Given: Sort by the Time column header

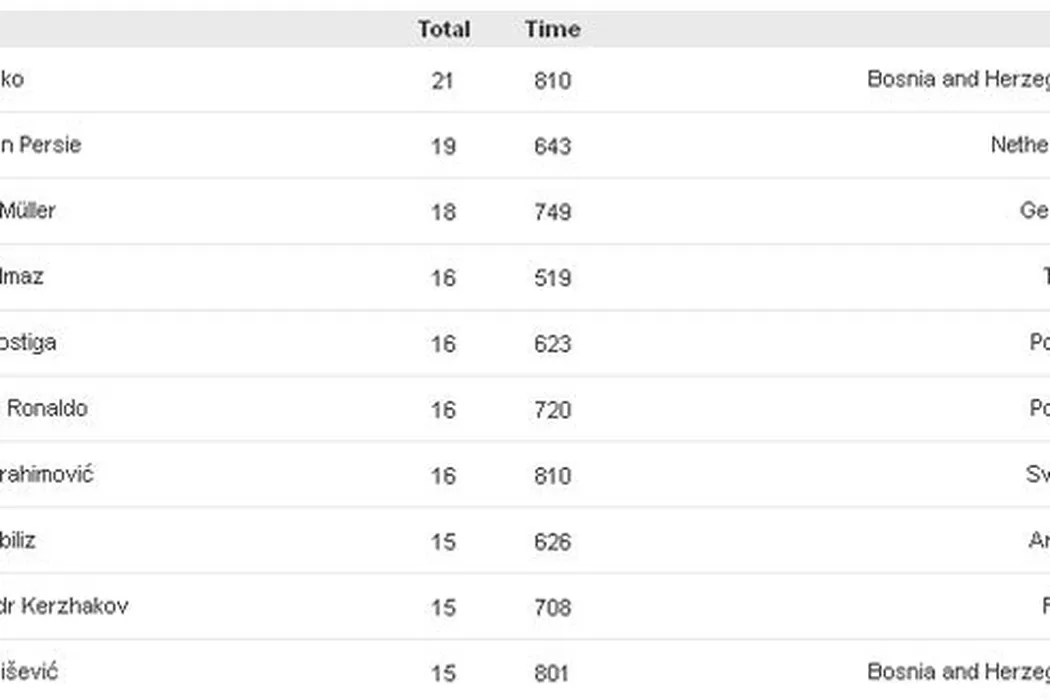Looking at the screenshot, I should 552,30.
